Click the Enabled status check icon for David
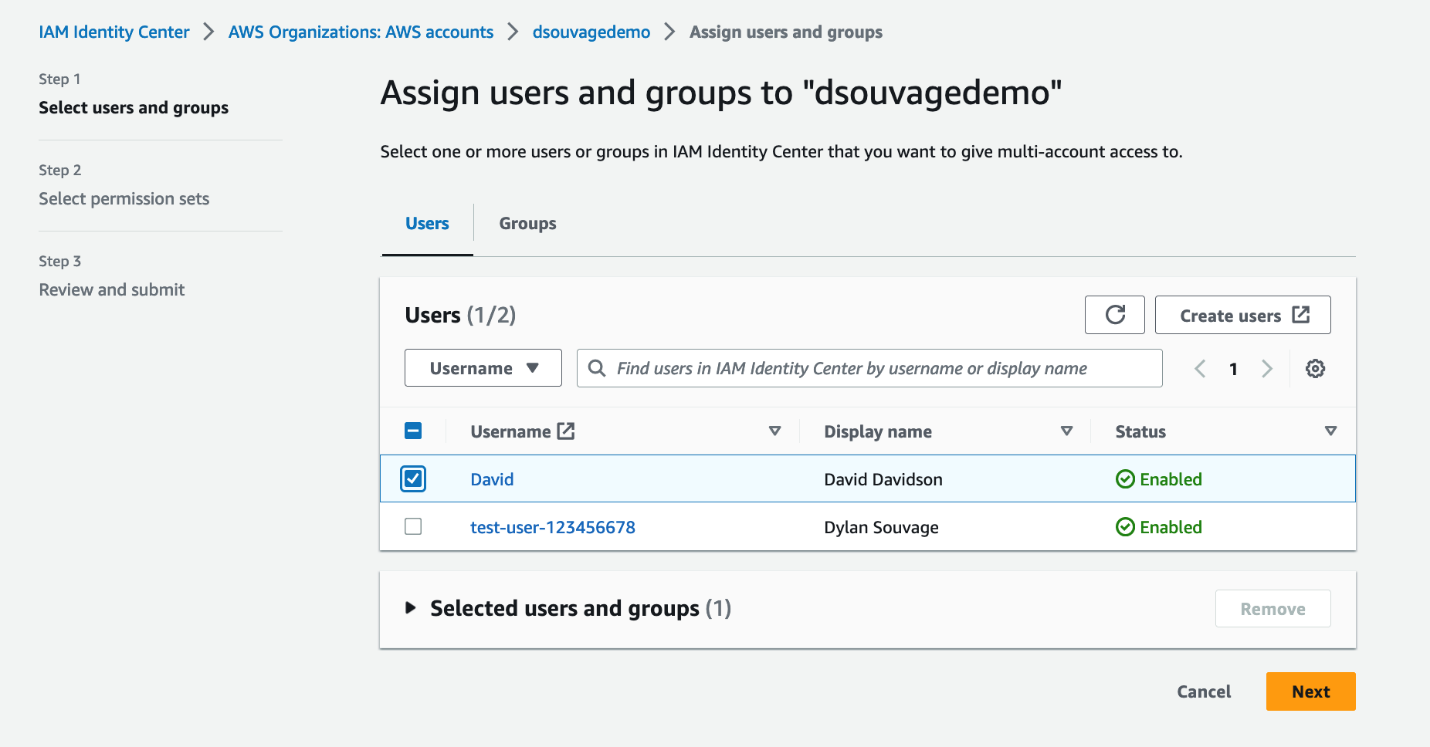Image resolution: width=1430 pixels, height=747 pixels. tap(1125, 479)
